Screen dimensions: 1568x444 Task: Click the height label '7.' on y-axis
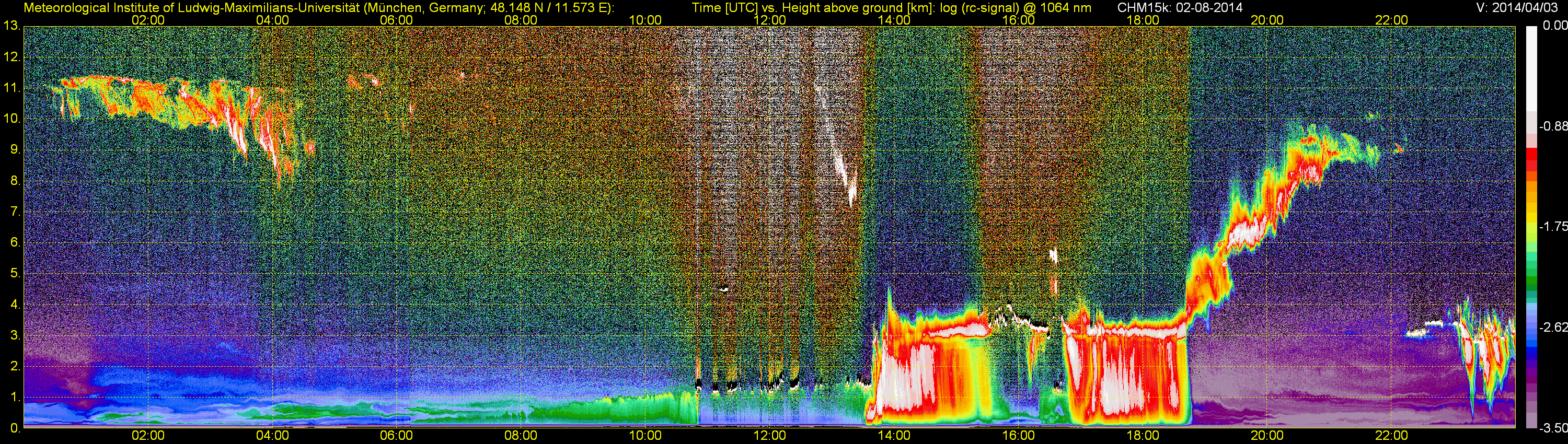(14, 212)
